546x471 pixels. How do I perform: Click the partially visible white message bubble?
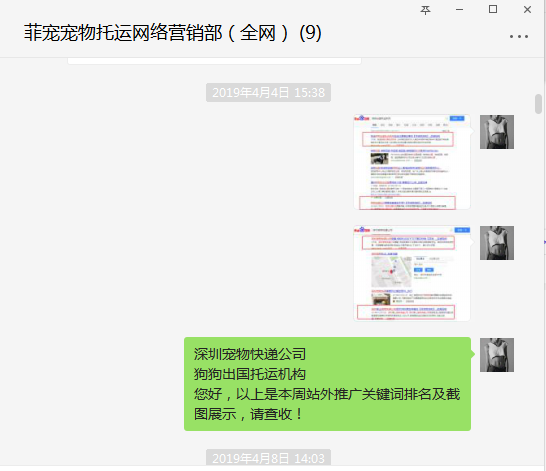[214, 61]
